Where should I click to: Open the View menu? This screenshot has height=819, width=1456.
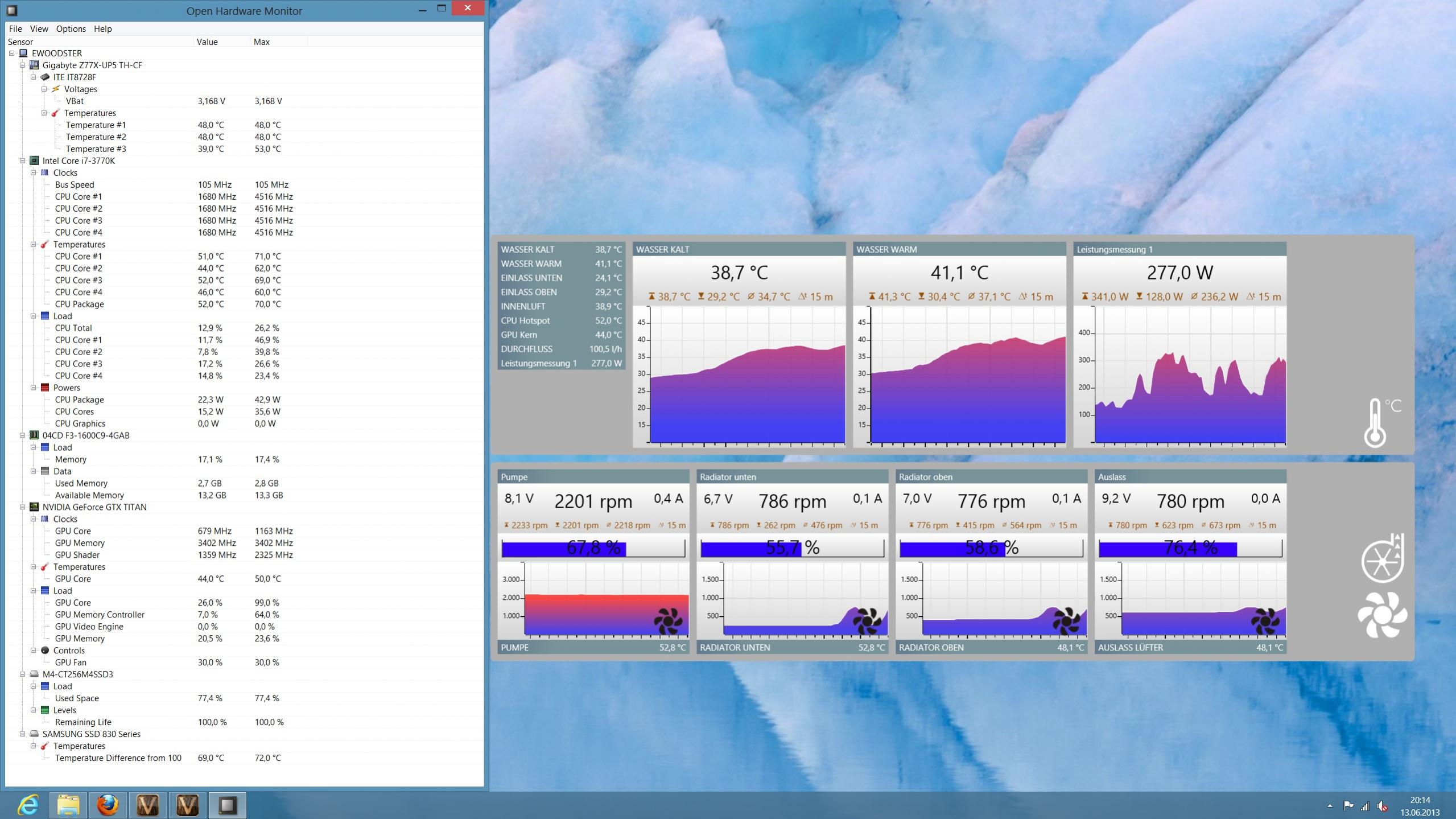(39, 29)
